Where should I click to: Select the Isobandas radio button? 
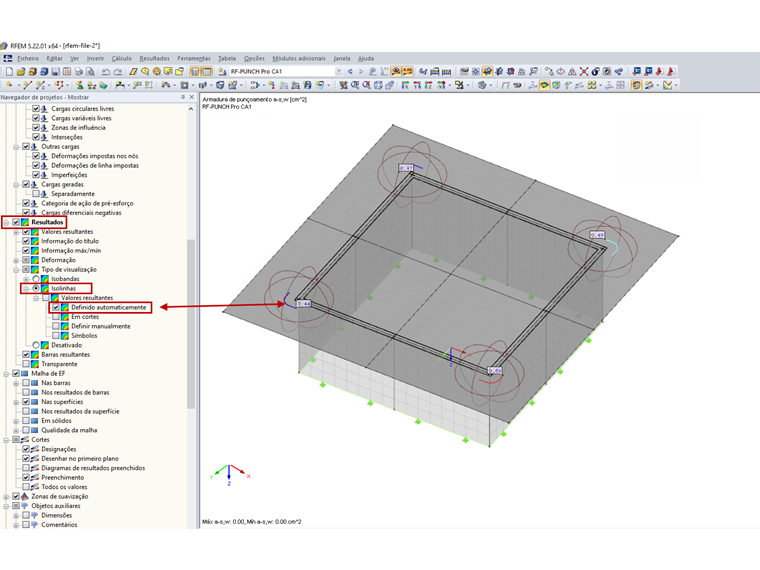[x=36, y=279]
